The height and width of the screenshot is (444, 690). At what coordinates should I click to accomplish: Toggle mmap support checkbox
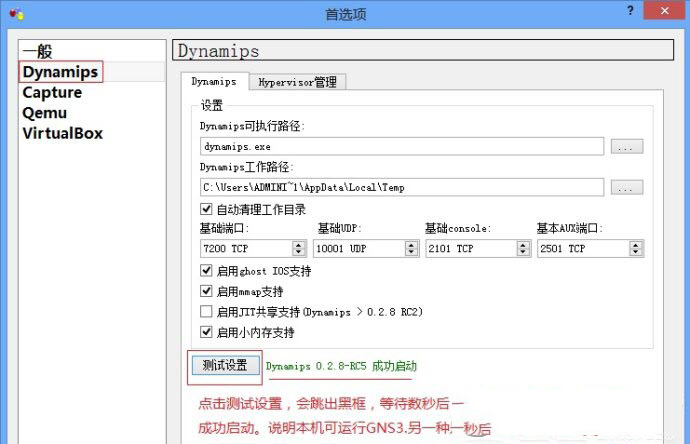(x=207, y=291)
